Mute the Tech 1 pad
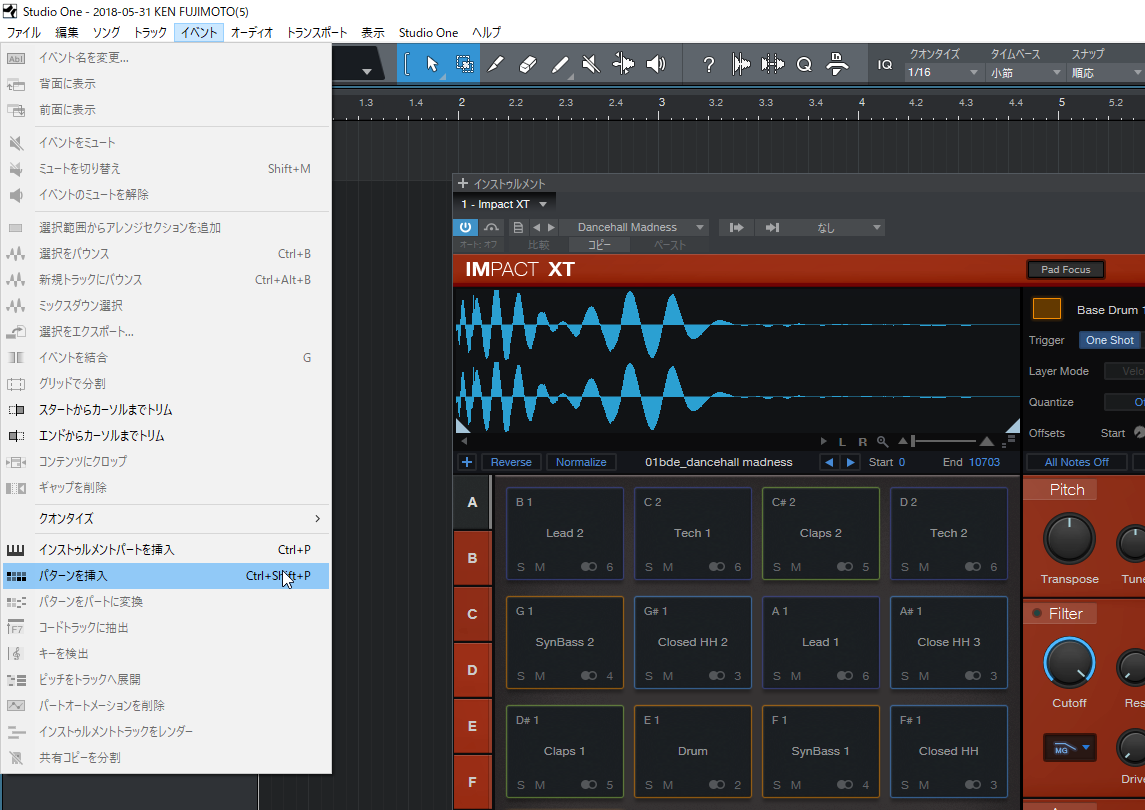 668,567
